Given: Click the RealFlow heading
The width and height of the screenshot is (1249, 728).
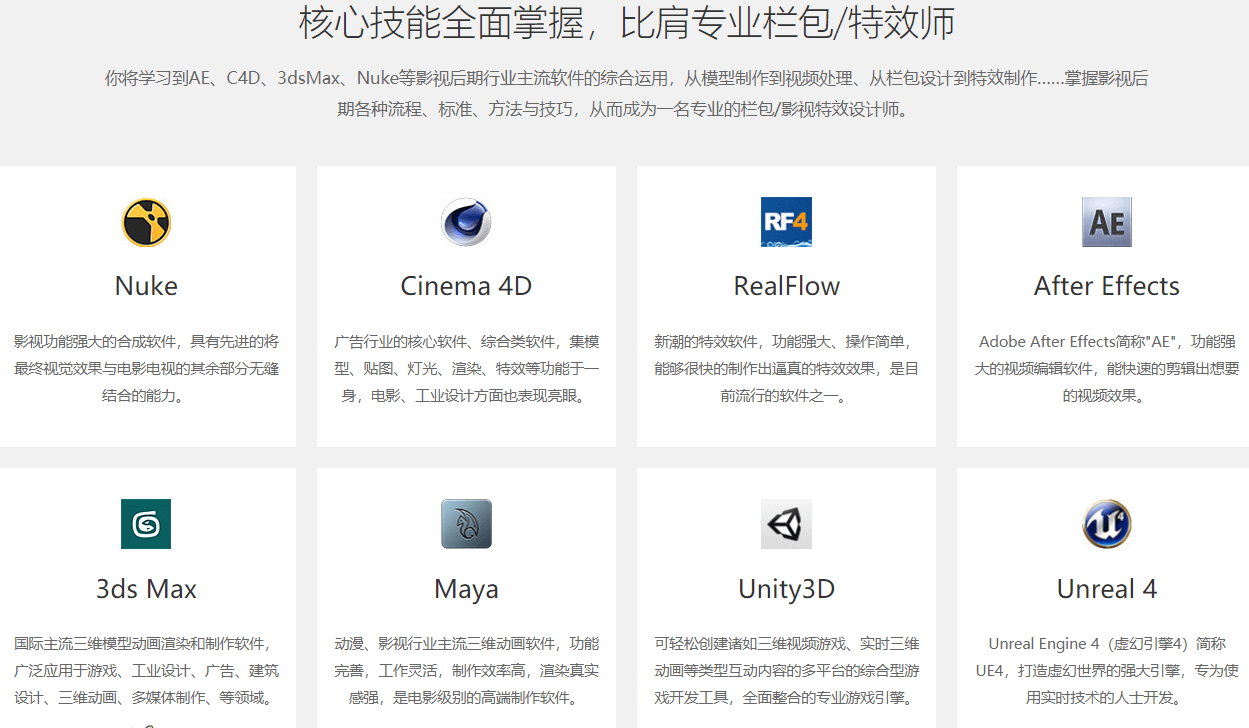Looking at the screenshot, I should [786, 286].
